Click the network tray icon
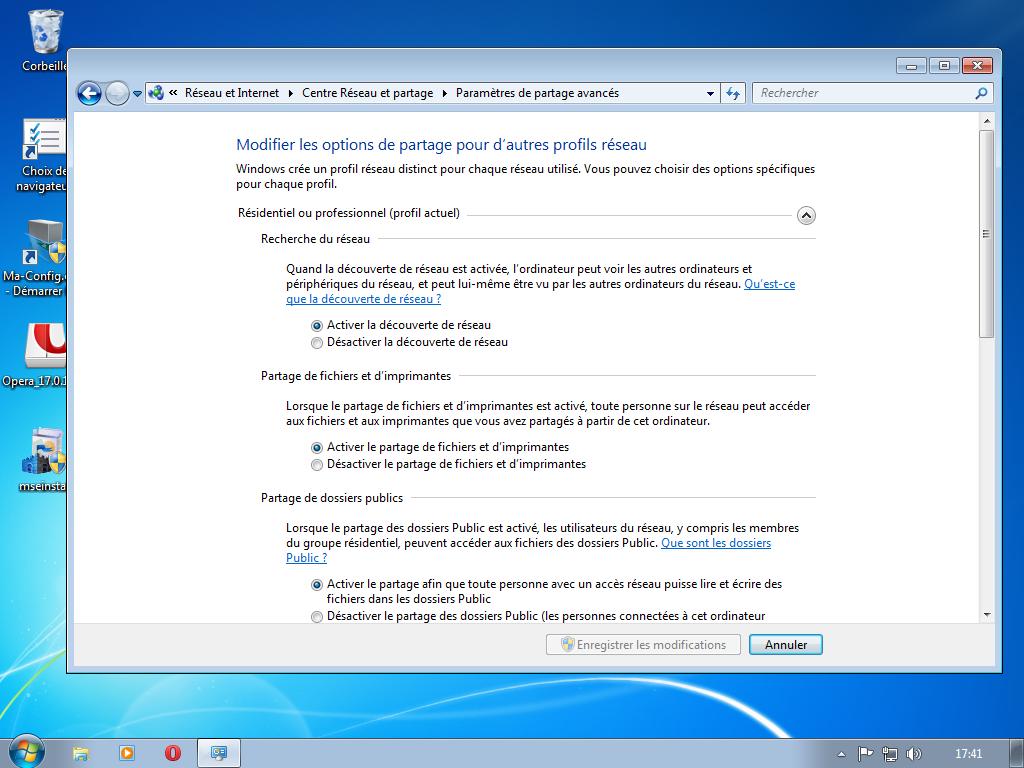This screenshot has width=1024, height=768. [x=889, y=754]
